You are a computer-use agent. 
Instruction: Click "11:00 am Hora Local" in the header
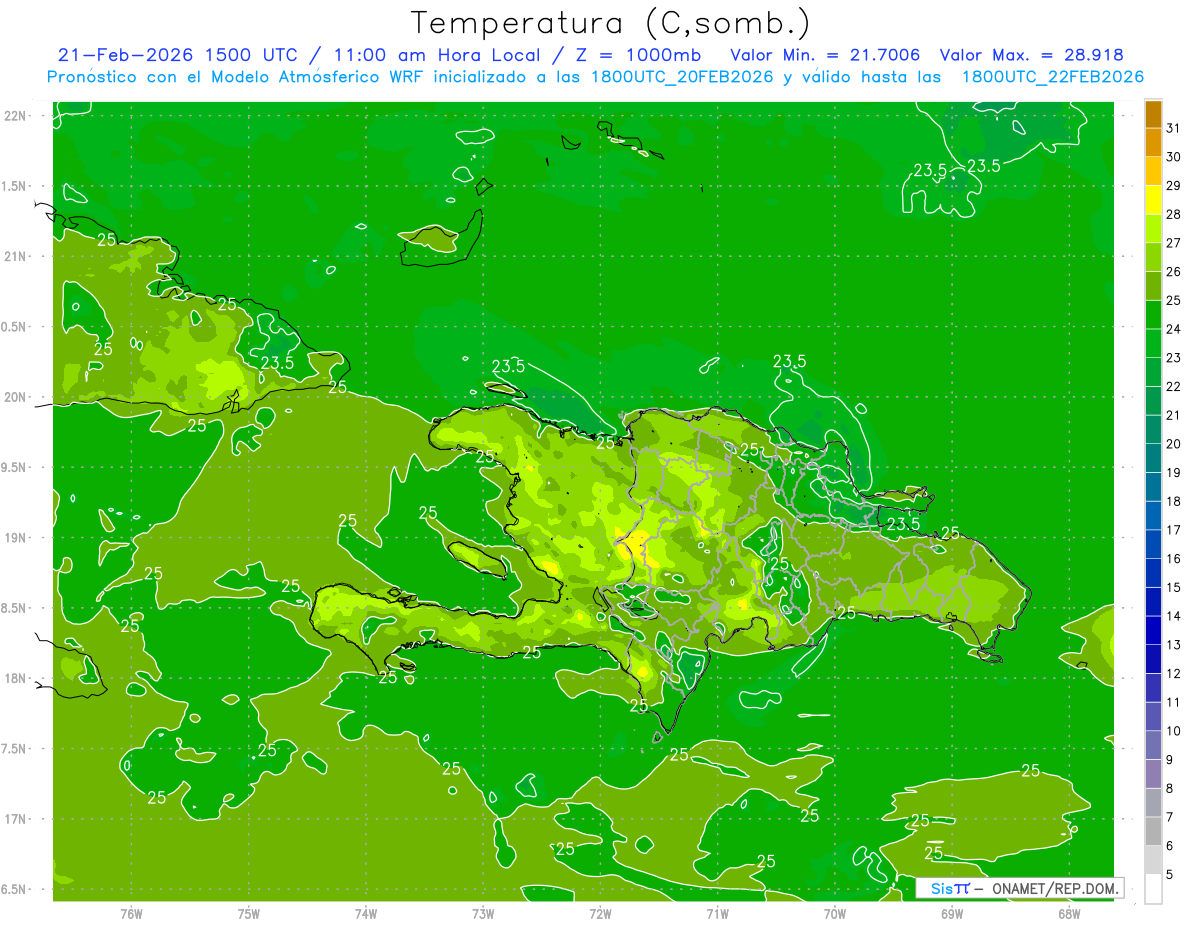[436, 55]
